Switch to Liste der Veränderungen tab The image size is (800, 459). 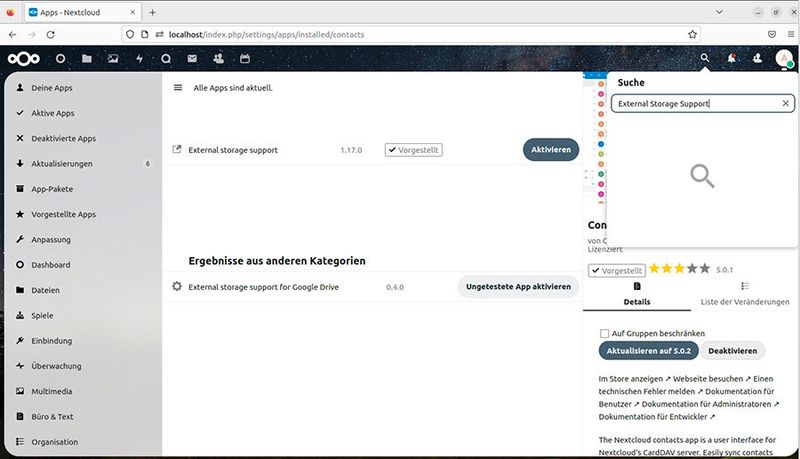pos(744,294)
